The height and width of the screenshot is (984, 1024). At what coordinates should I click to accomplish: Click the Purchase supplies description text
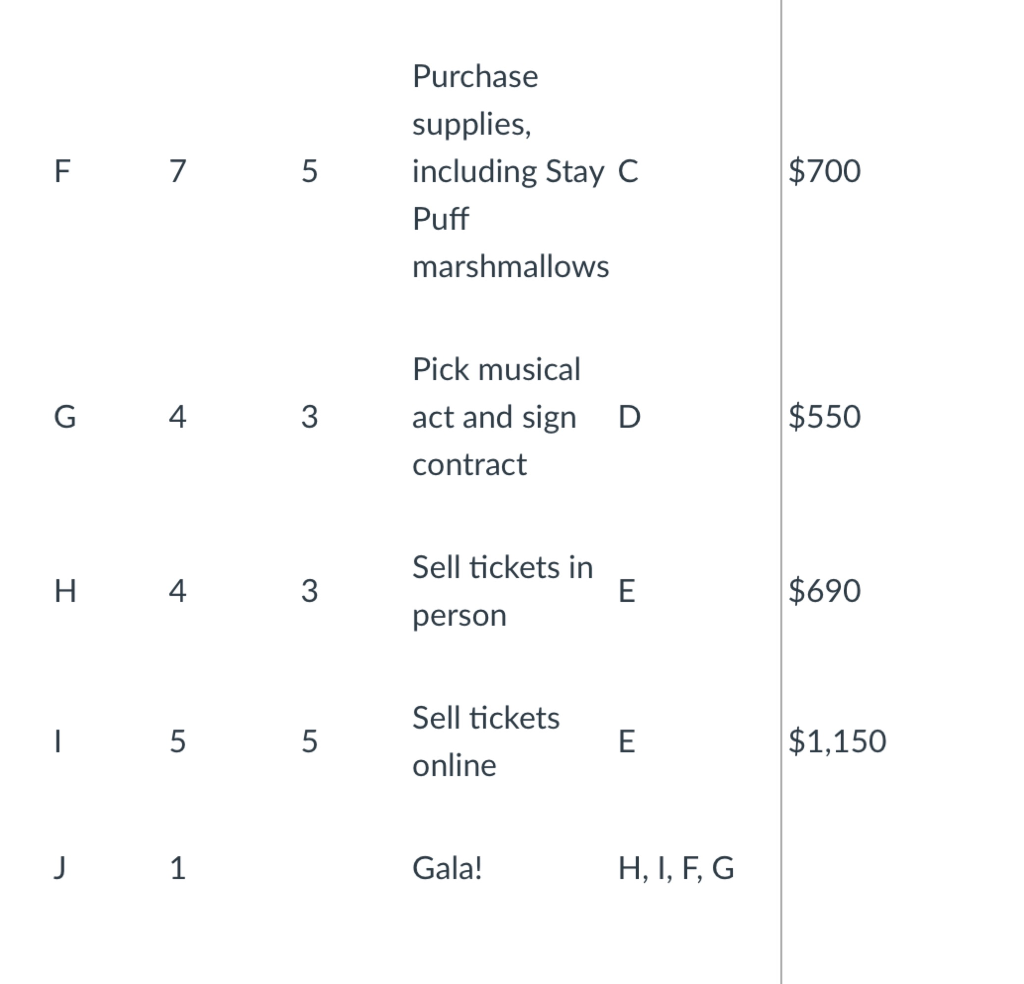click(x=509, y=172)
